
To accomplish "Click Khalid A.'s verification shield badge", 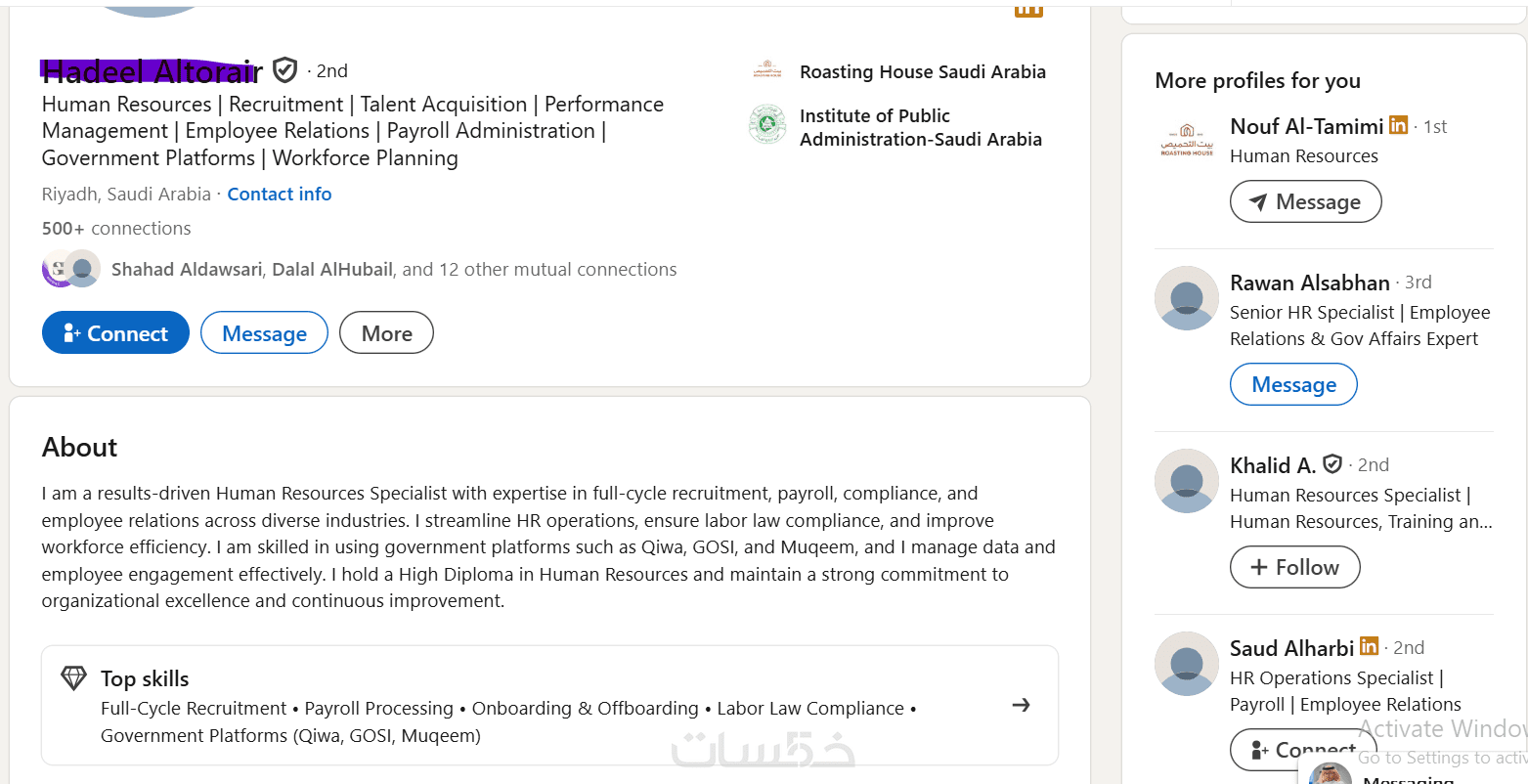I will (x=1332, y=464).
